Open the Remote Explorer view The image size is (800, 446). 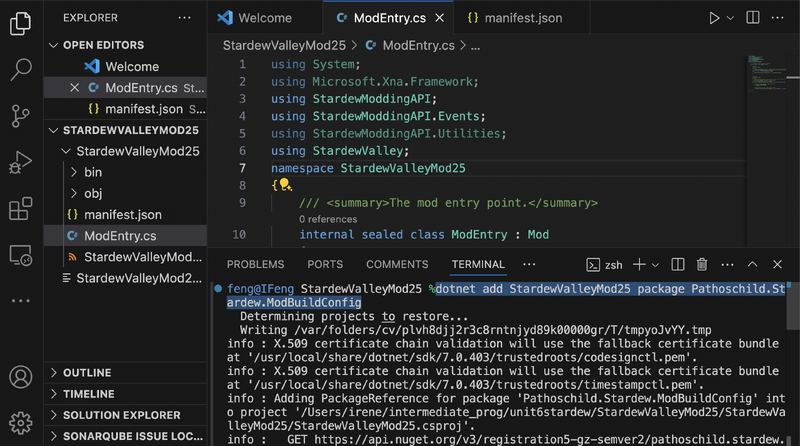[20, 255]
